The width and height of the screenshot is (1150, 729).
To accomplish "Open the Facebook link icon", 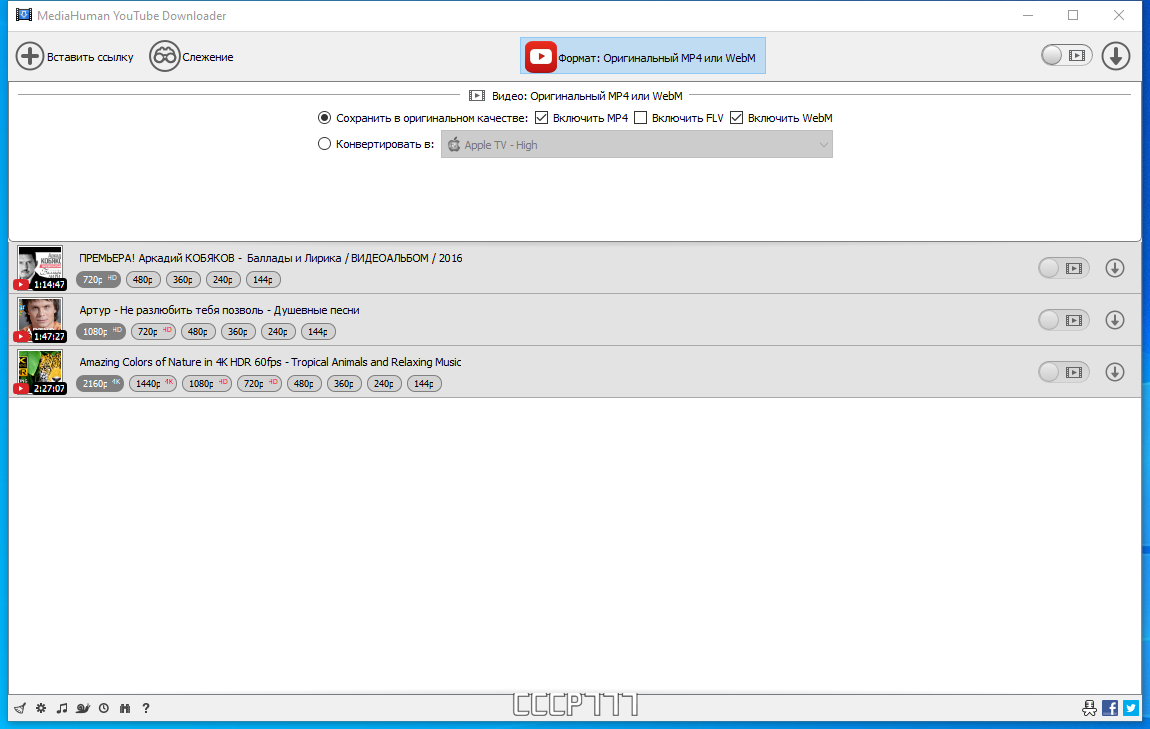I will coord(1110,708).
